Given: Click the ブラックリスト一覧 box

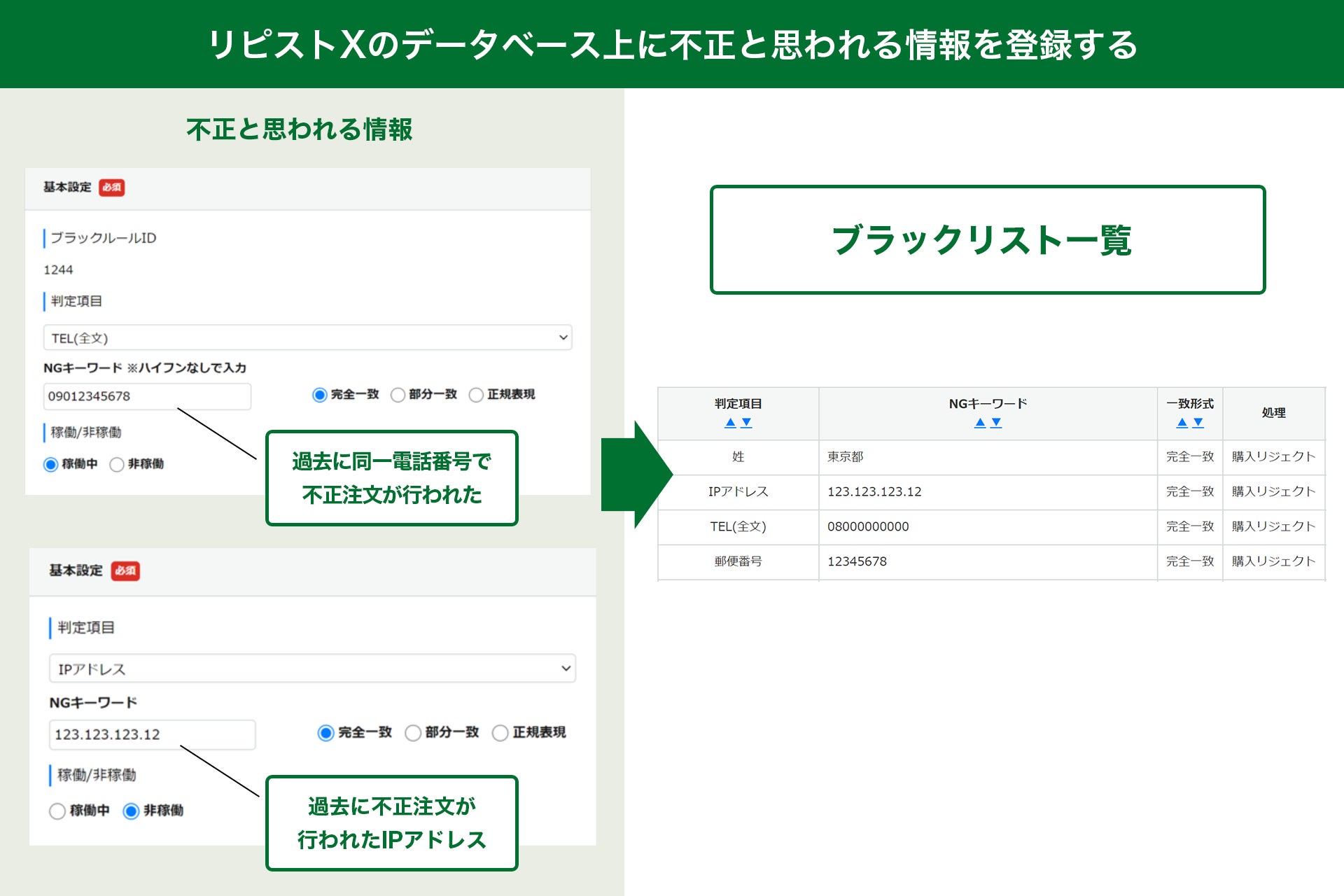Looking at the screenshot, I should [987, 240].
